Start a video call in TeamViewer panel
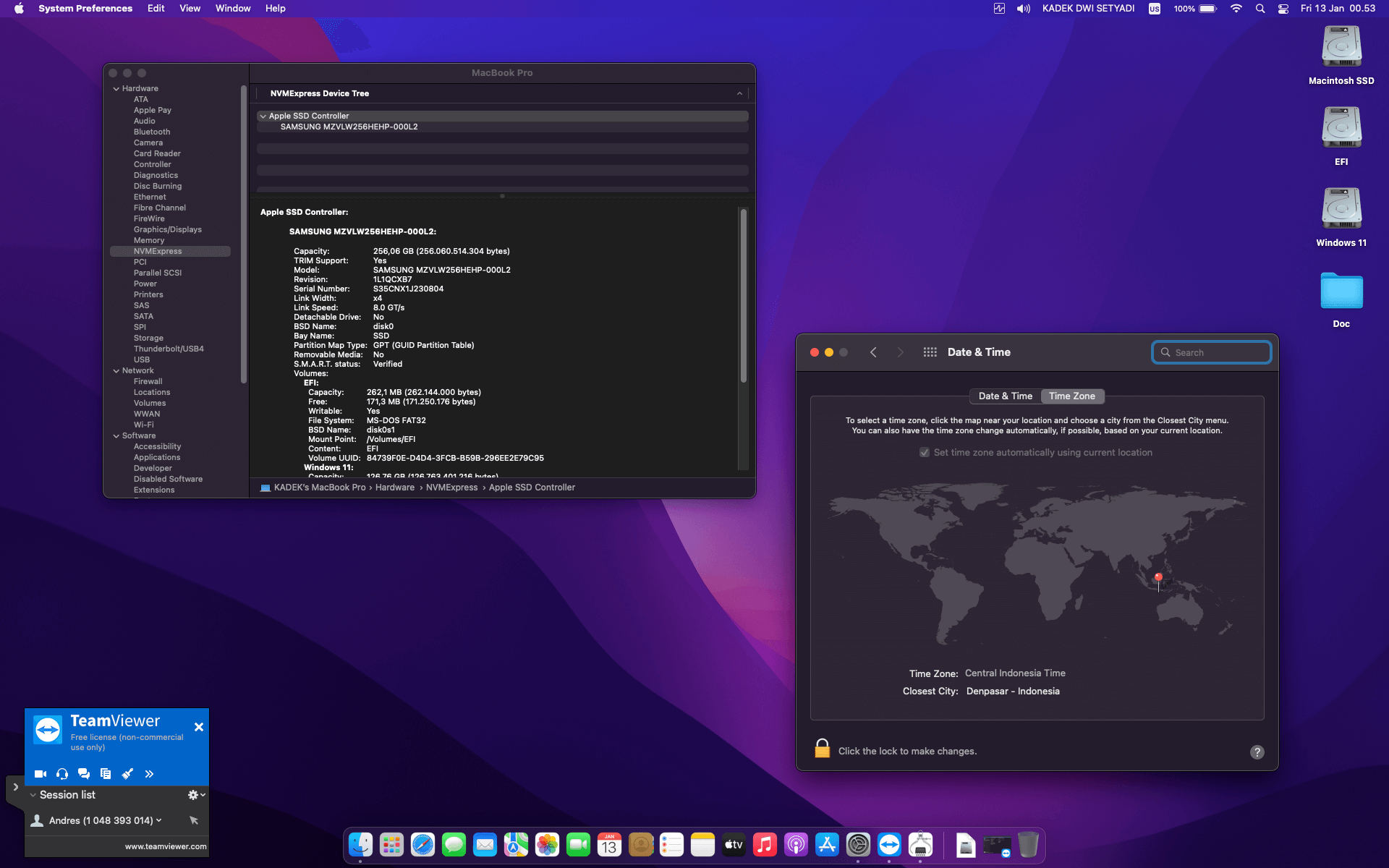 [40, 773]
